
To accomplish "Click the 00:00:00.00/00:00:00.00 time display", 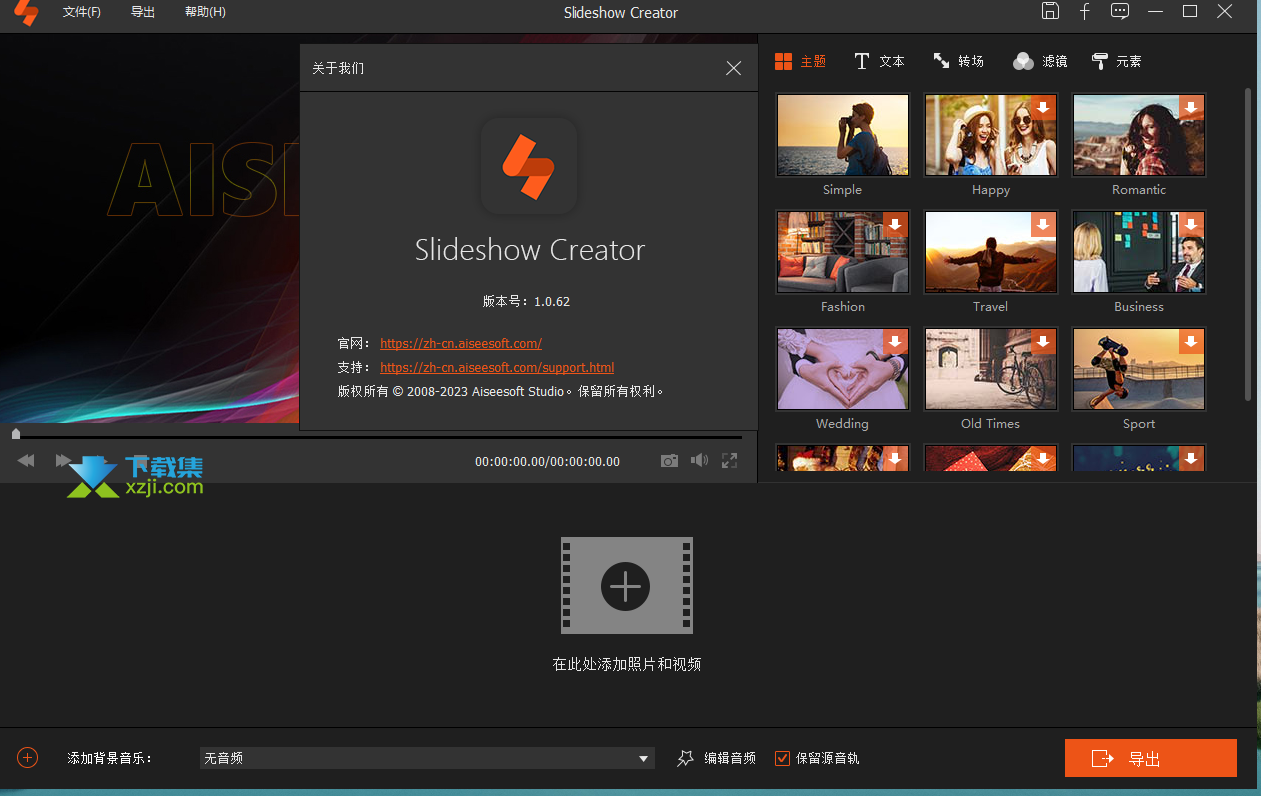I will 547,461.
